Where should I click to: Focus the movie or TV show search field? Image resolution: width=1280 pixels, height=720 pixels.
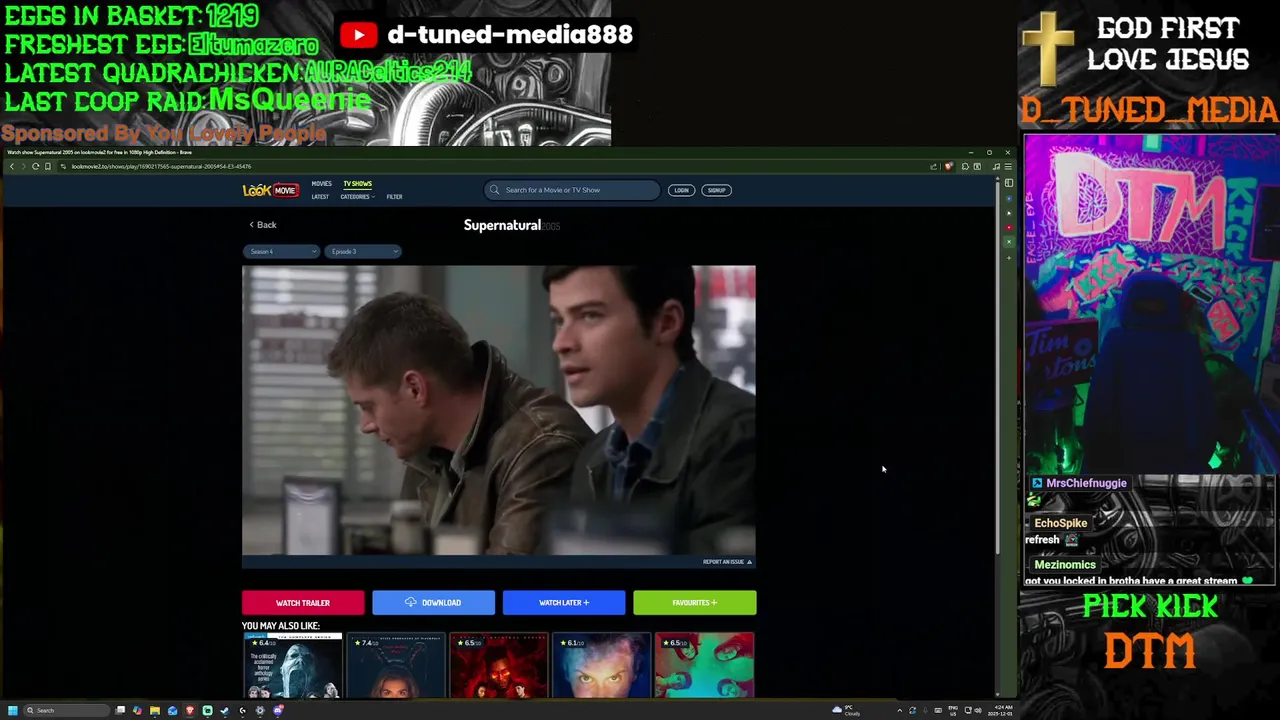click(x=572, y=190)
